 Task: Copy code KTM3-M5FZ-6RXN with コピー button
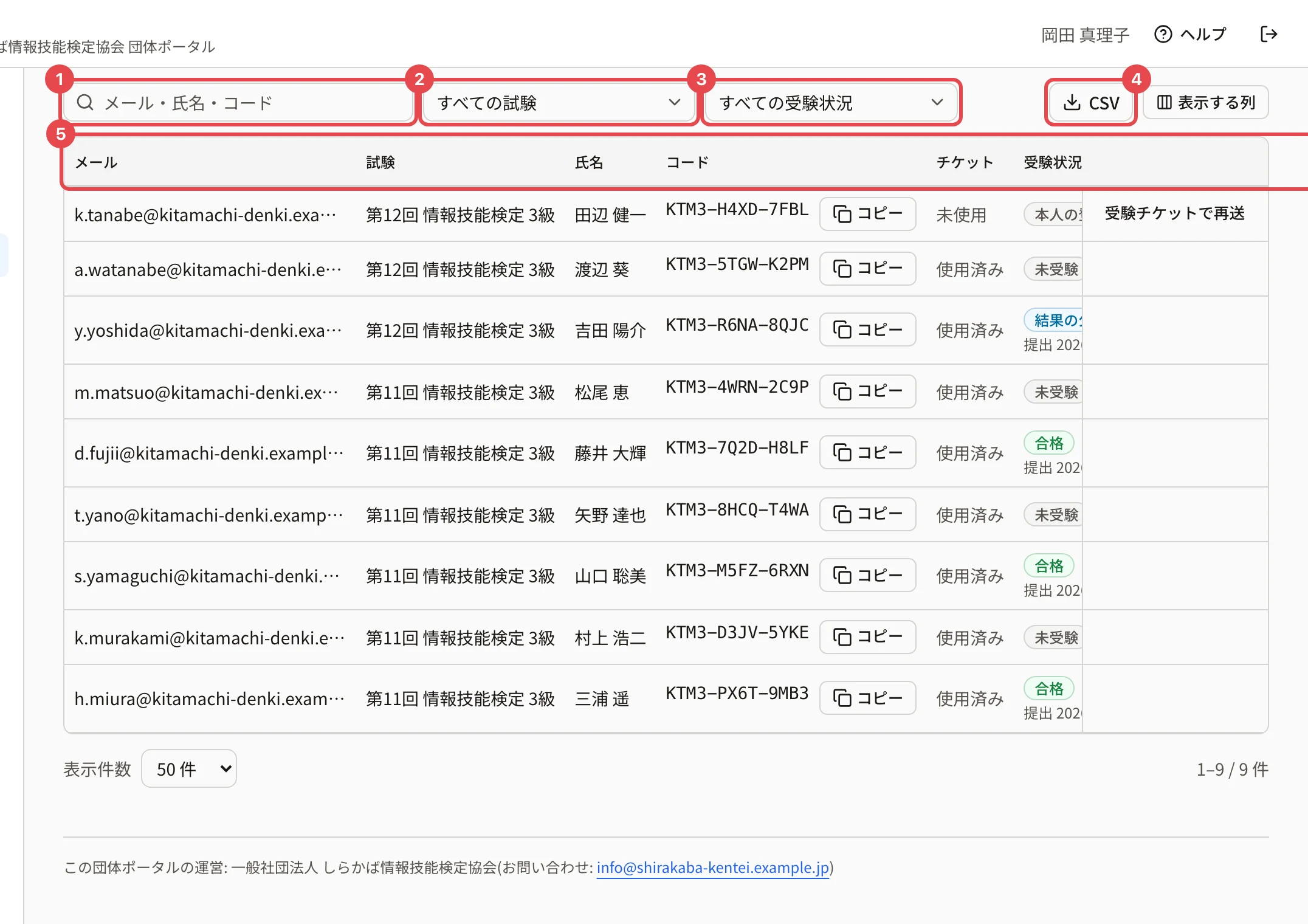click(867, 575)
